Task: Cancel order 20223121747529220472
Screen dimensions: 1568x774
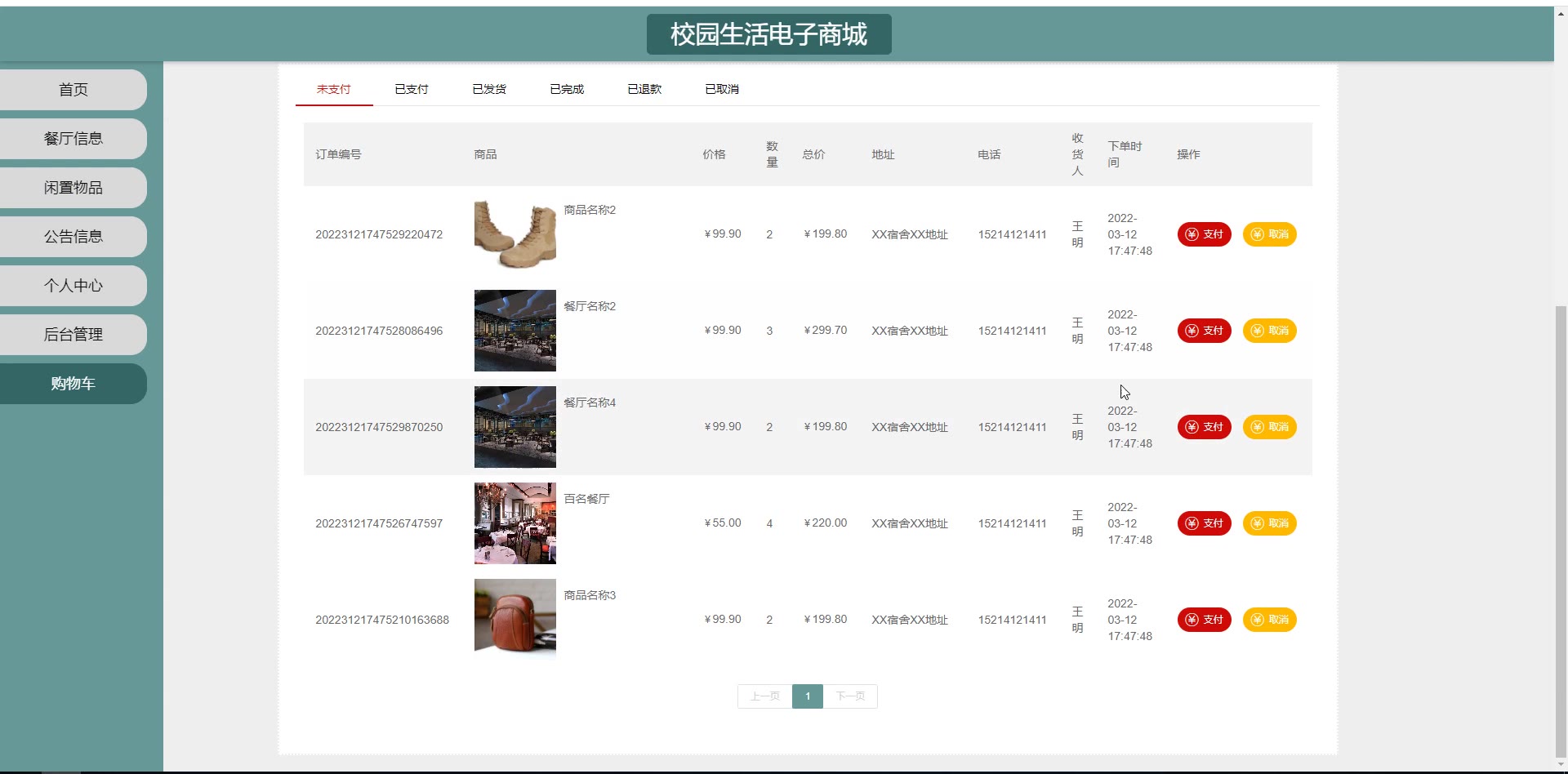Action: click(1269, 234)
